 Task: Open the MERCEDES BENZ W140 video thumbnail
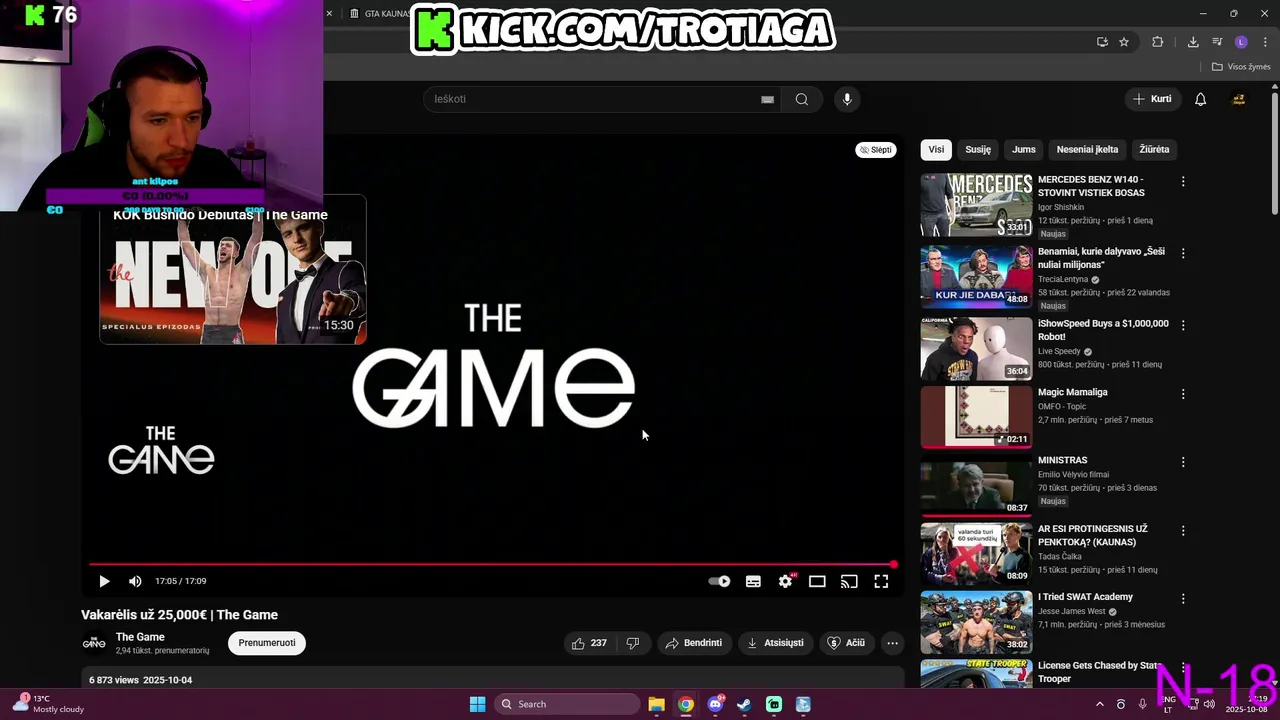[976, 205]
